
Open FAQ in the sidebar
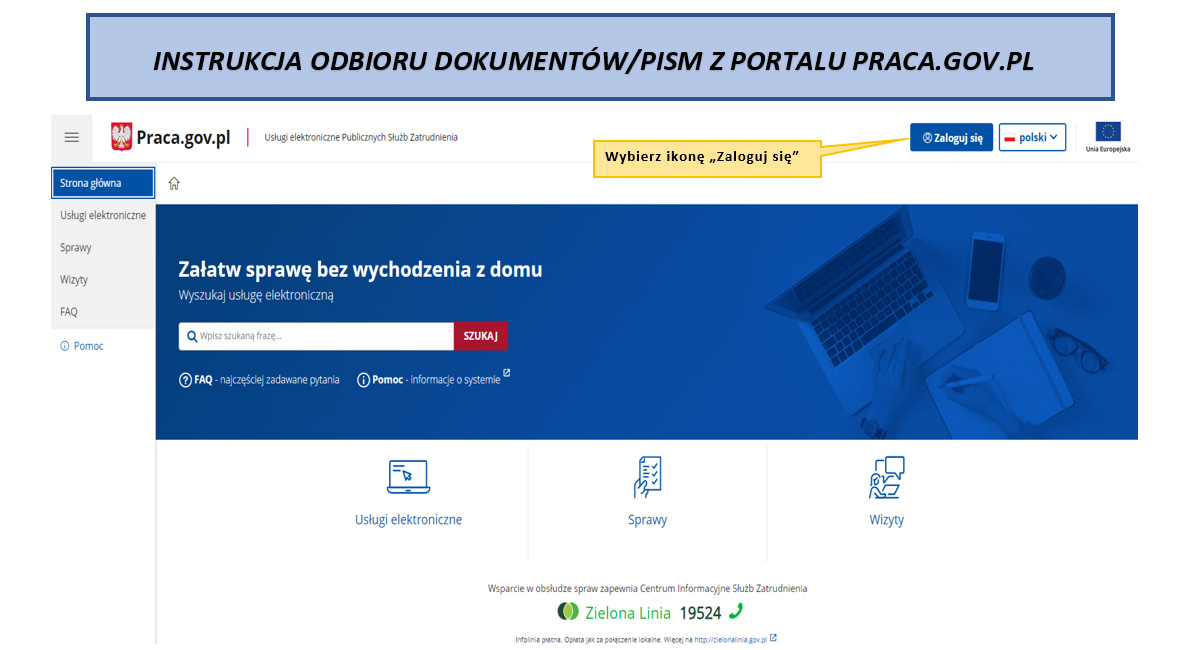(x=103, y=311)
